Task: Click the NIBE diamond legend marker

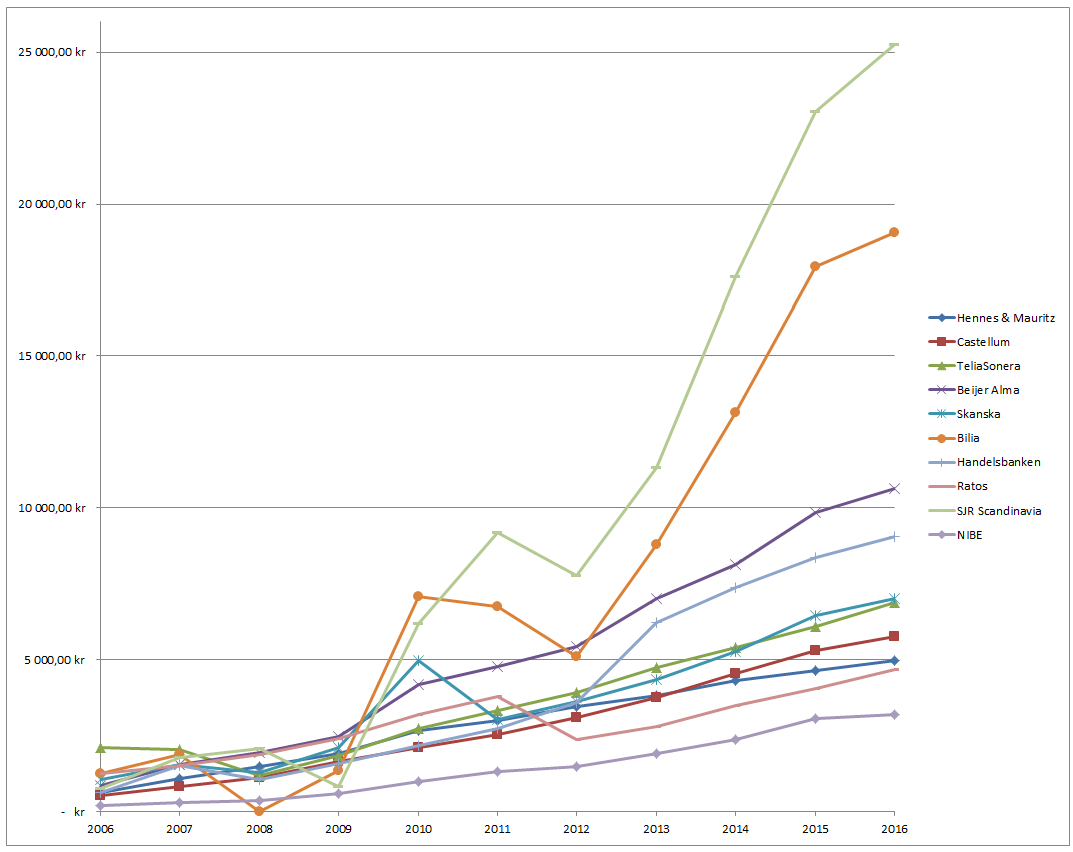Action: coord(940,534)
